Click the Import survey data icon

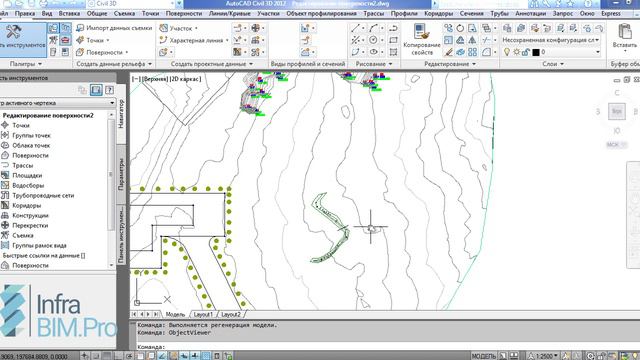point(80,28)
